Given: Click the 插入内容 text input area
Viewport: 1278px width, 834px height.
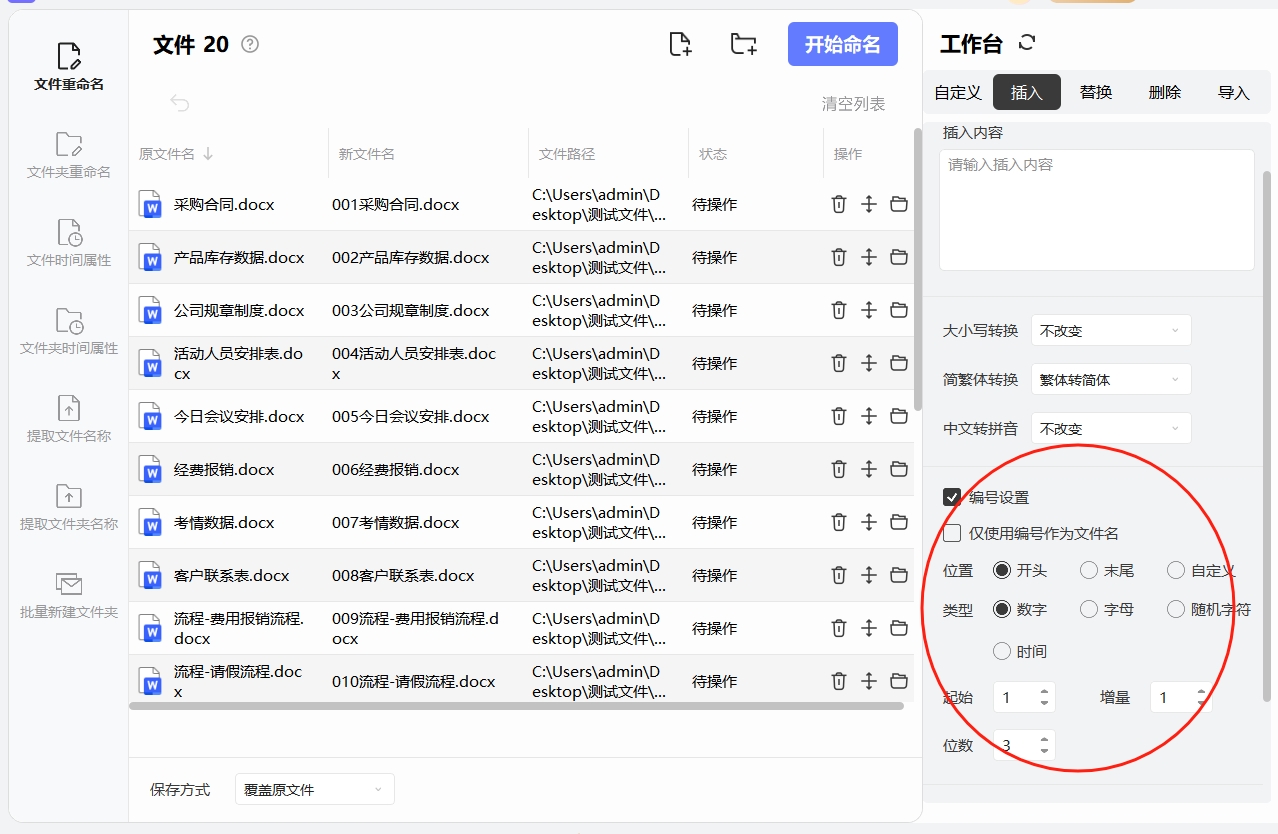Looking at the screenshot, I should pyautogui.click(x=1097, y=210).
